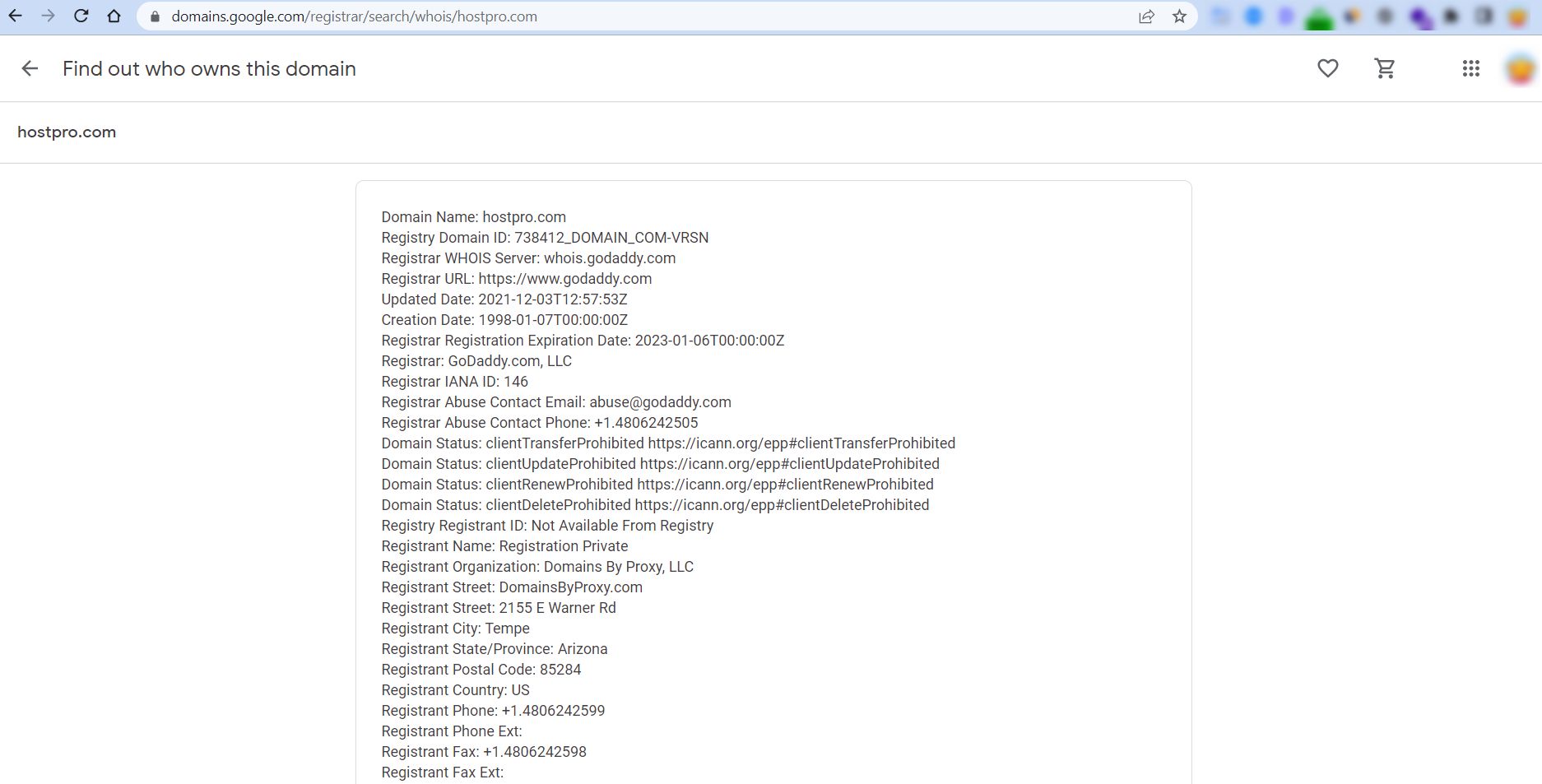1542x784 pixels.
Task: Open your Google account profile avatar
Action: point(1520,68)
